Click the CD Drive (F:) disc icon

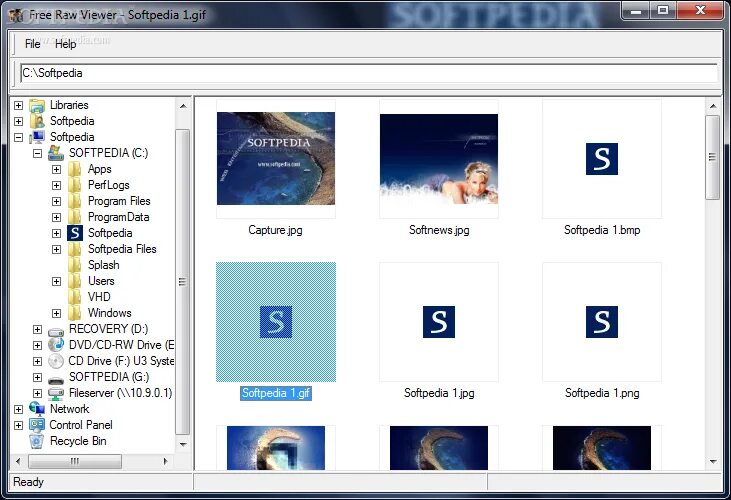56,361
